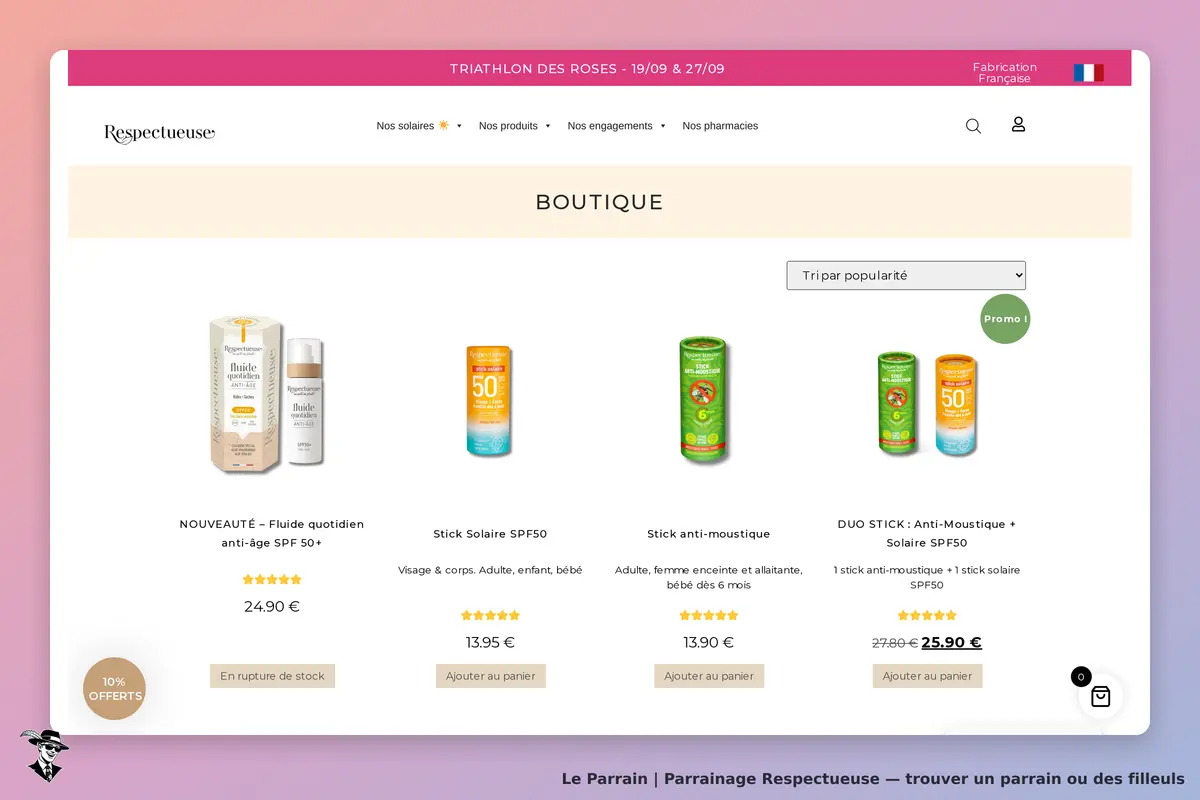Click the cart item count badge

tap(1081, 677)
